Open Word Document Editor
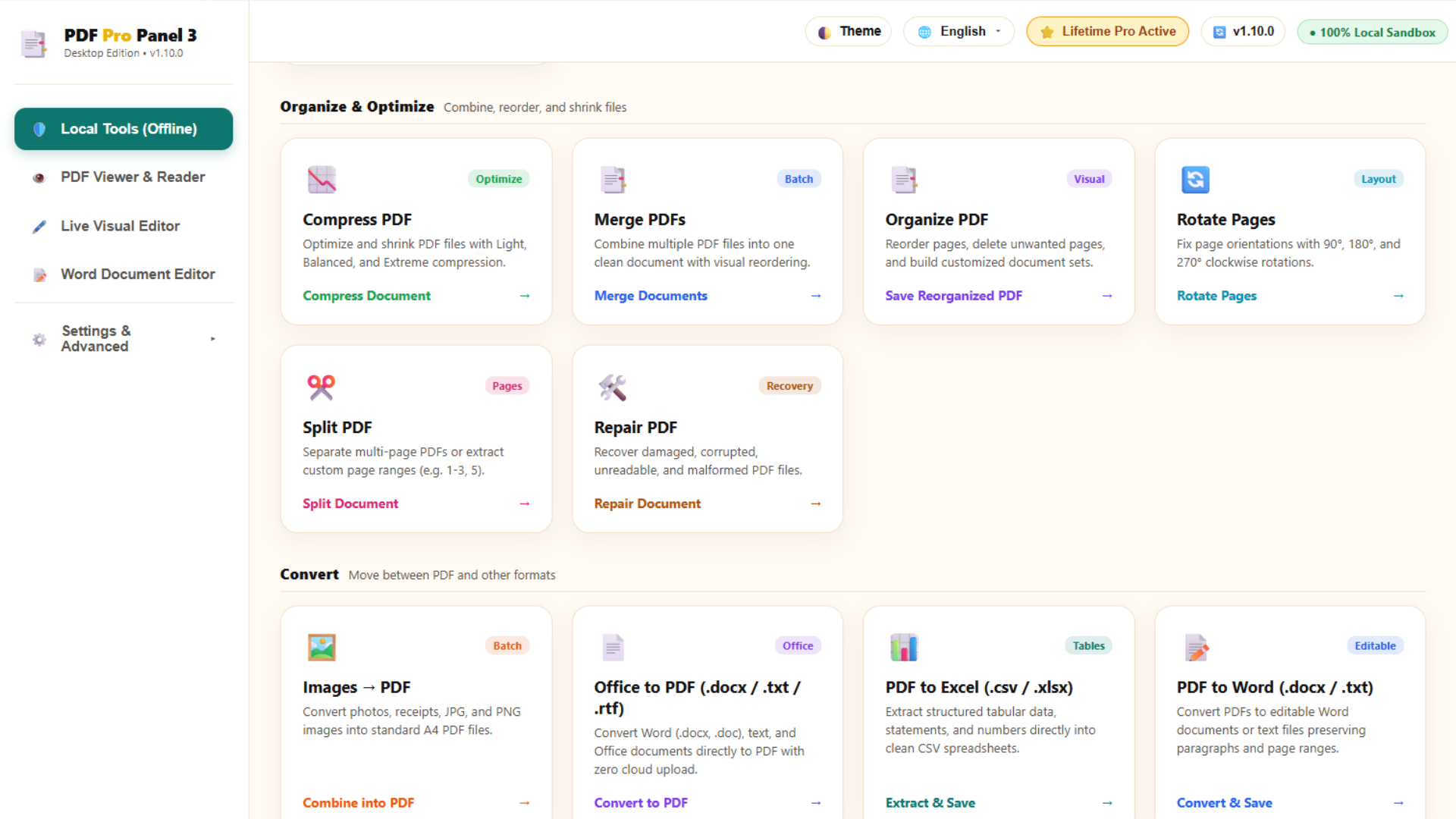 pyautogui.click(x=124, y=275)
